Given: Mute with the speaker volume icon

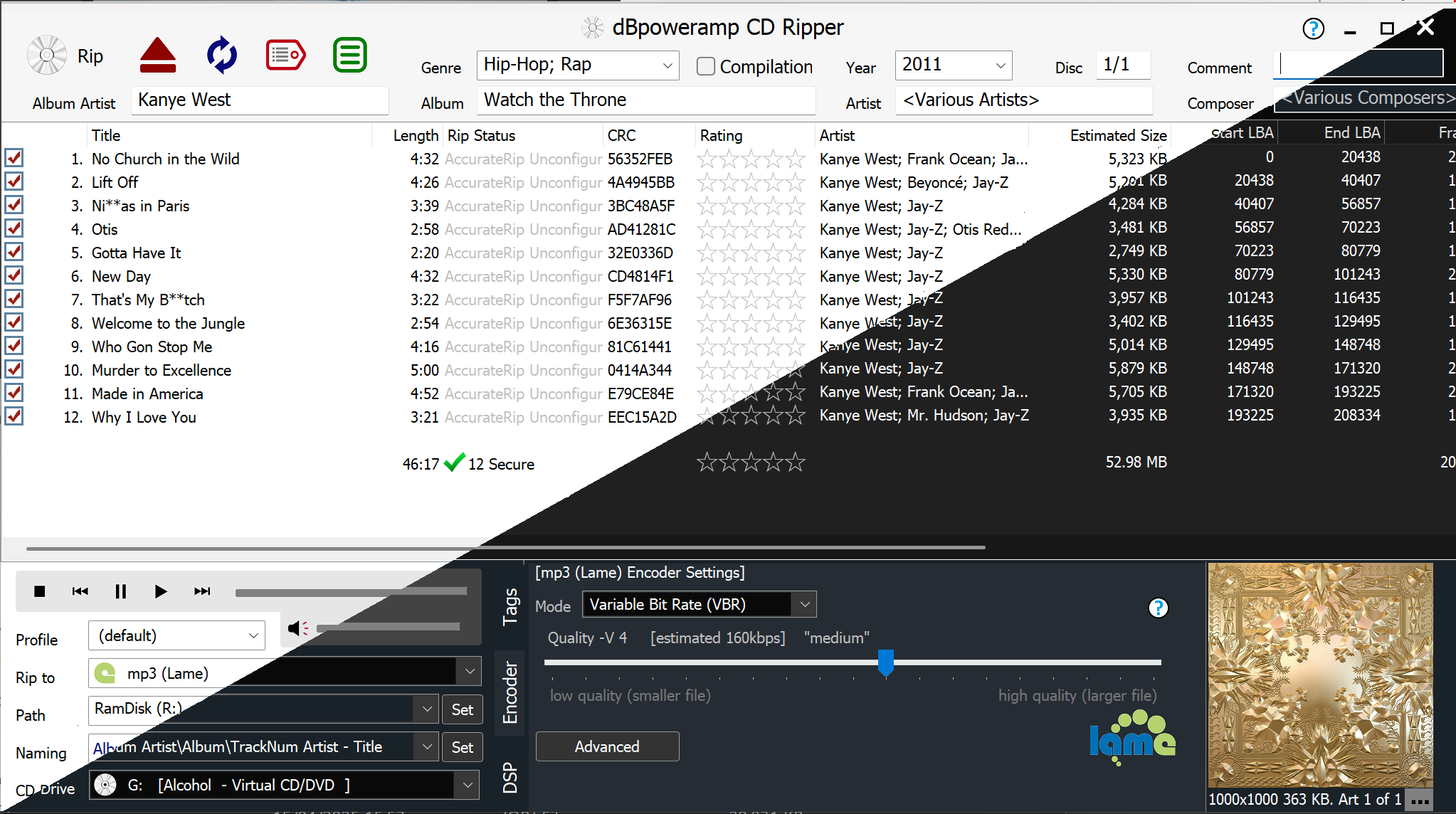Looking at the screenshot, I should pyautogui.click(x=298, y=628).
